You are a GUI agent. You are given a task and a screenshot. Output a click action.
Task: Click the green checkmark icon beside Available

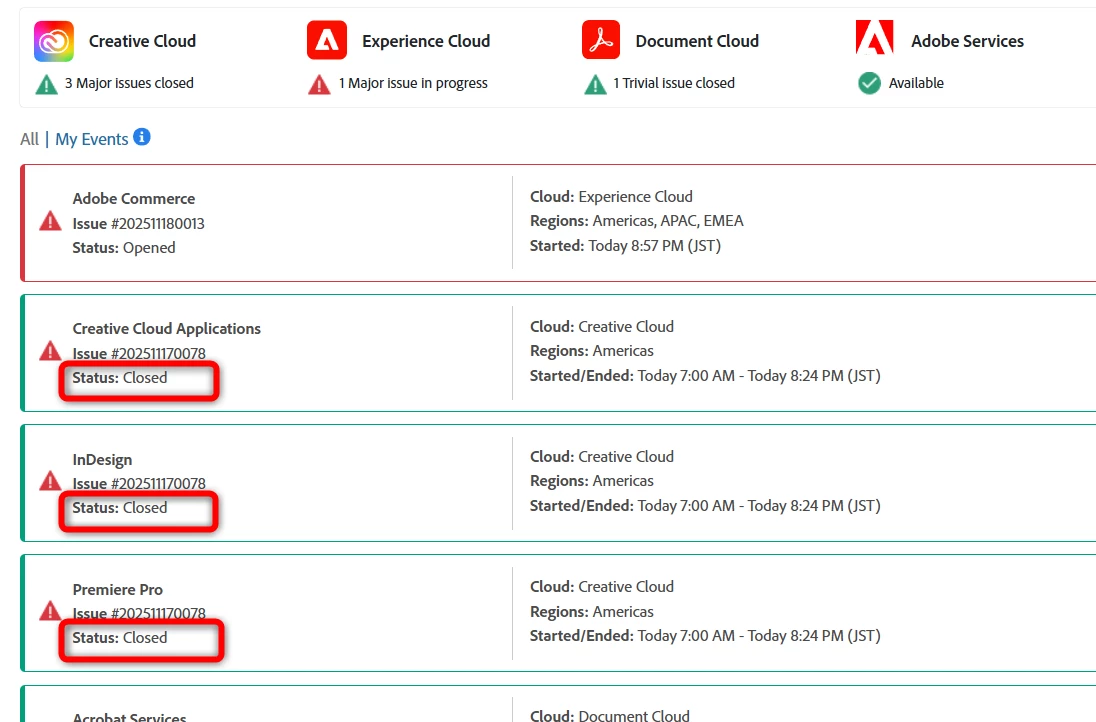(870, 83)
